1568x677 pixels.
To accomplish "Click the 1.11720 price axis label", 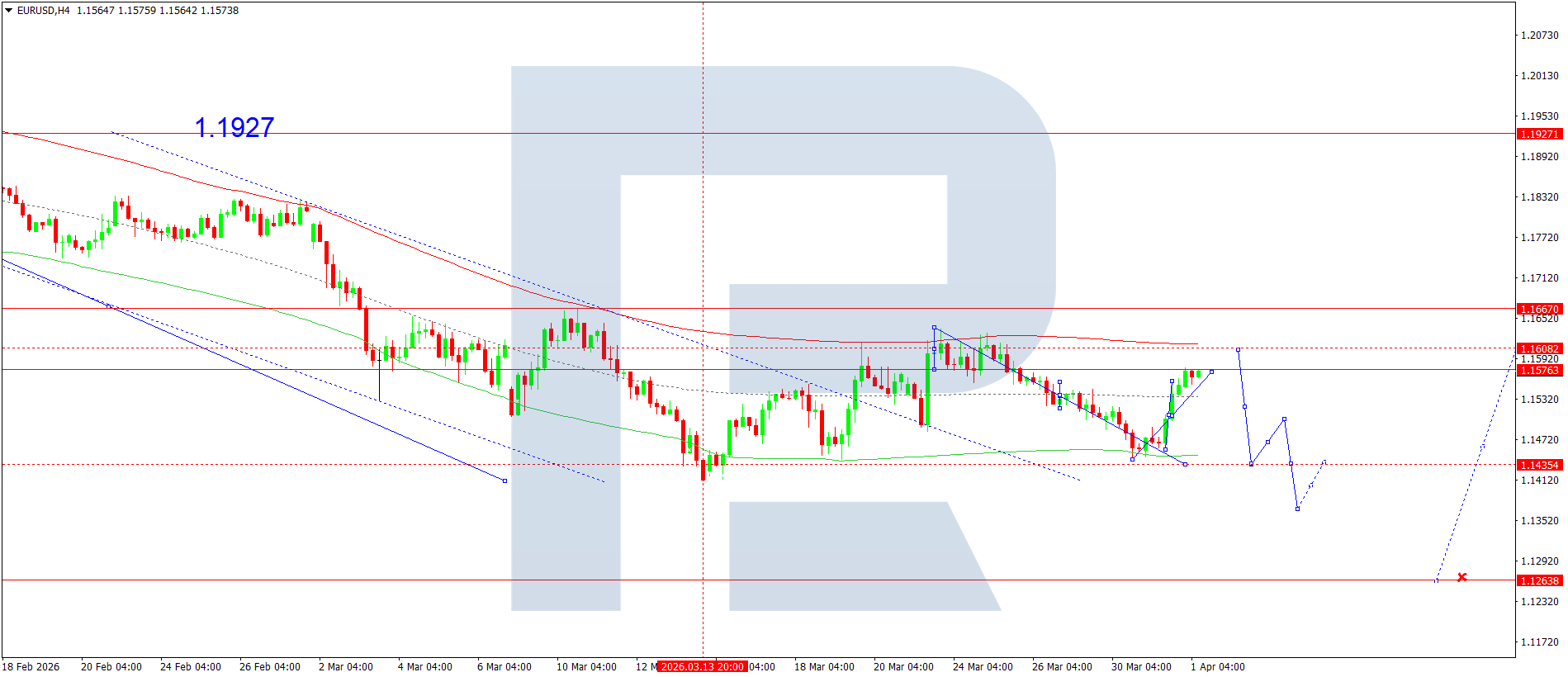I will pos(1539,641).
